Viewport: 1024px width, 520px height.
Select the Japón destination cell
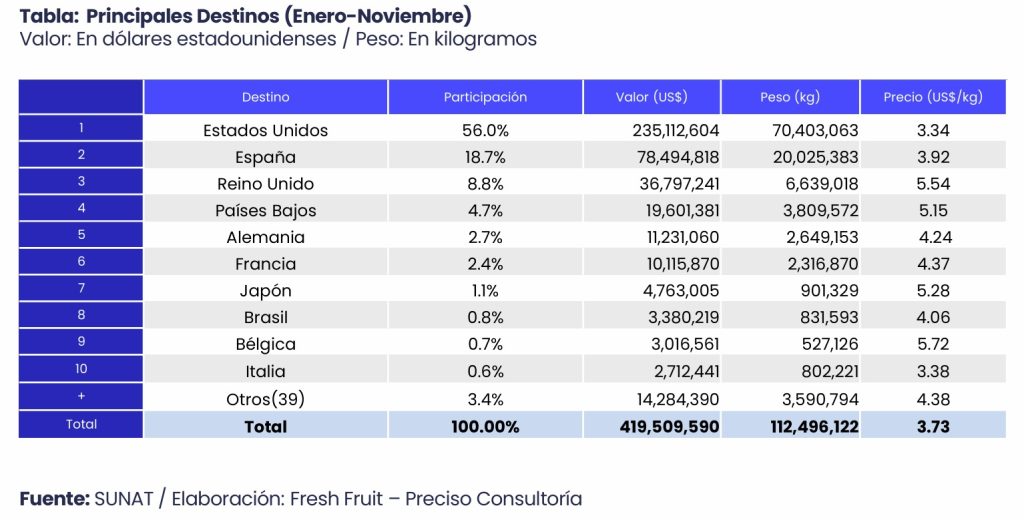click(265, 291)
